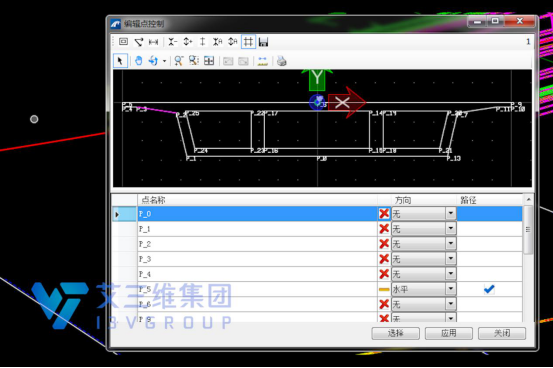
Task: Click the 选择 button
Action: tap(395, 333)
